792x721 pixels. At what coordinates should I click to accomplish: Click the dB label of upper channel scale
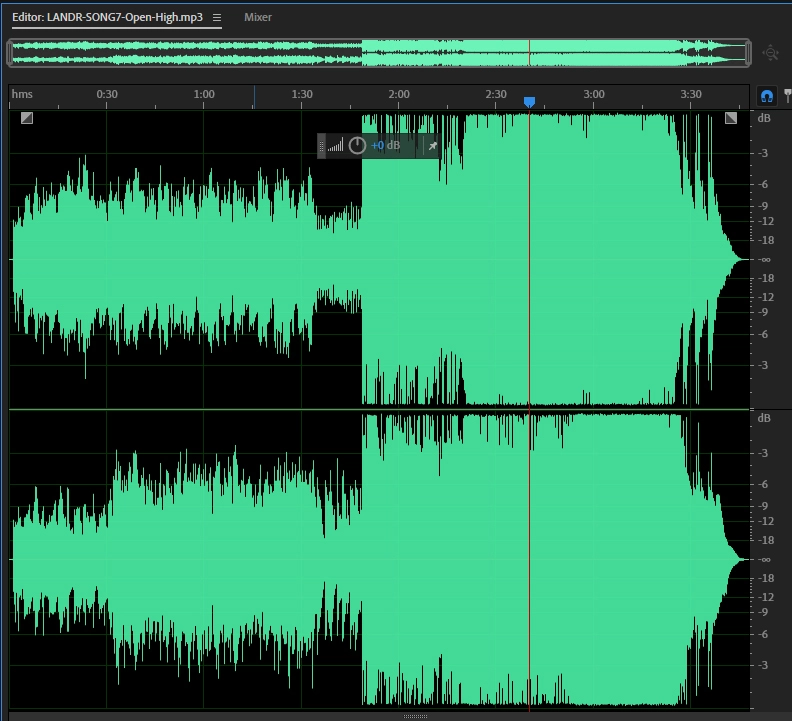point(764,119)
